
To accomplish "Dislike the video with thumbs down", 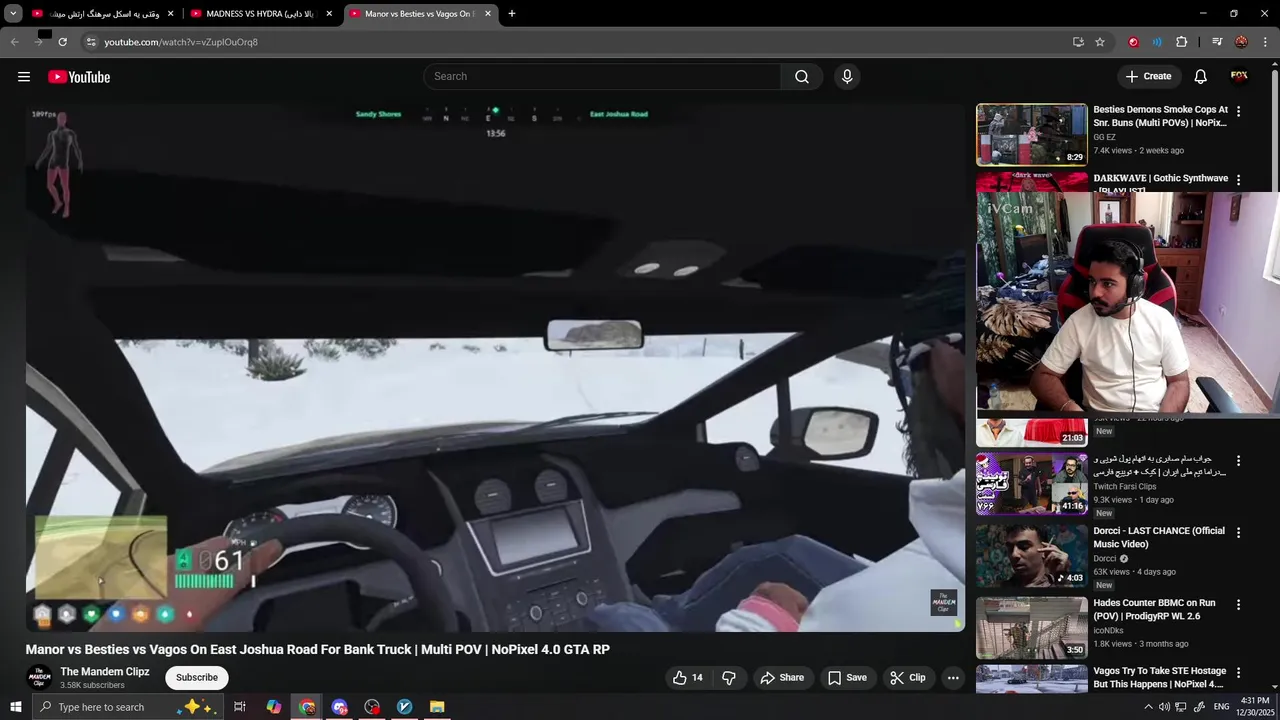I will tap(729, 678).
